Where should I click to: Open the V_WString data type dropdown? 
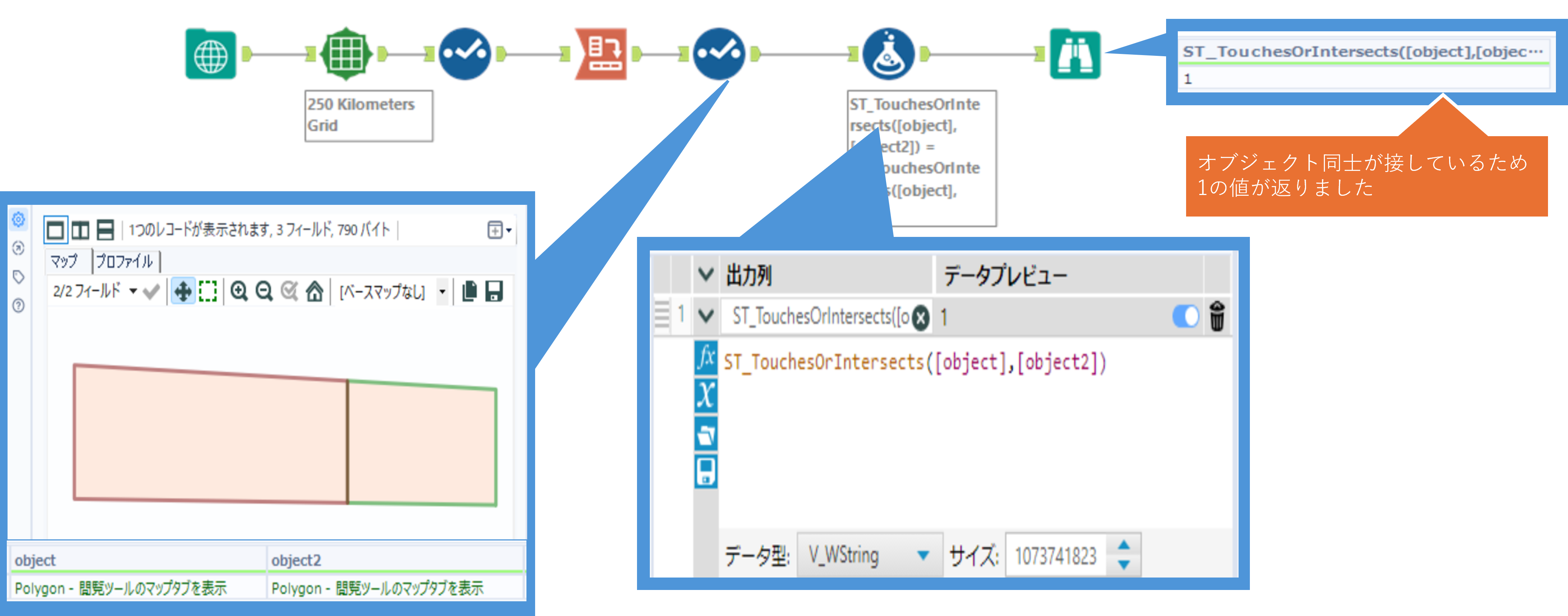[x=923, y=555]
